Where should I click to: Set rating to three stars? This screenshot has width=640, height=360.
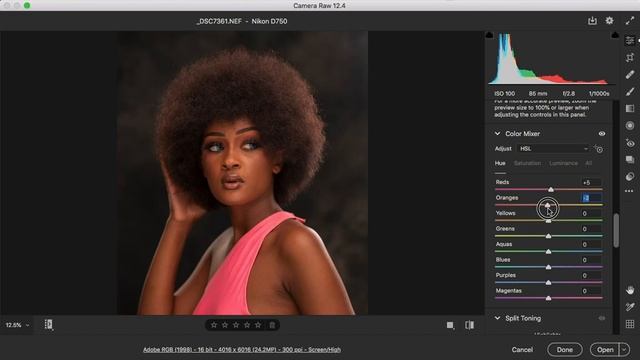coord(236,325)
